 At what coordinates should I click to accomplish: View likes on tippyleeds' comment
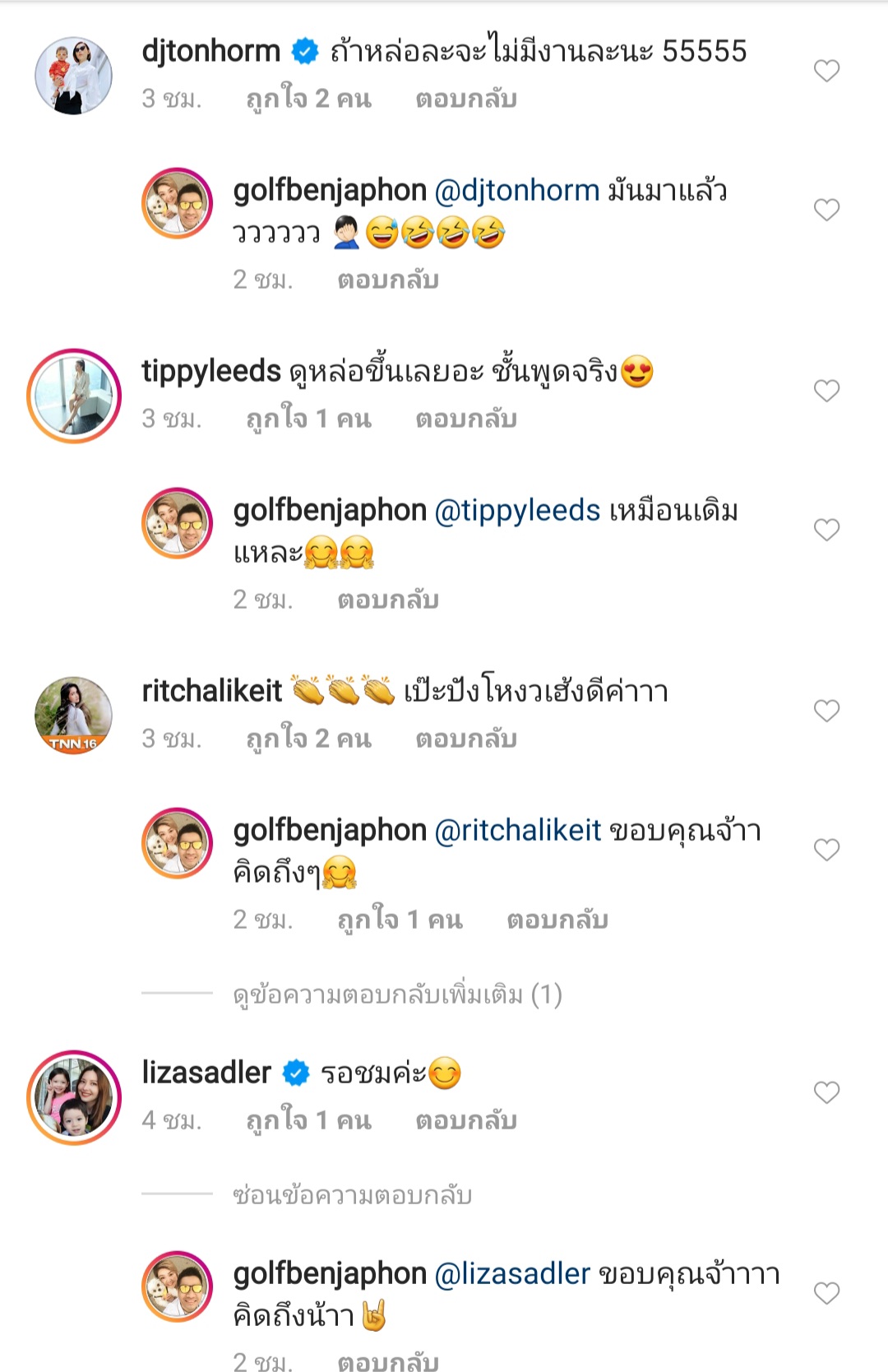308,419
